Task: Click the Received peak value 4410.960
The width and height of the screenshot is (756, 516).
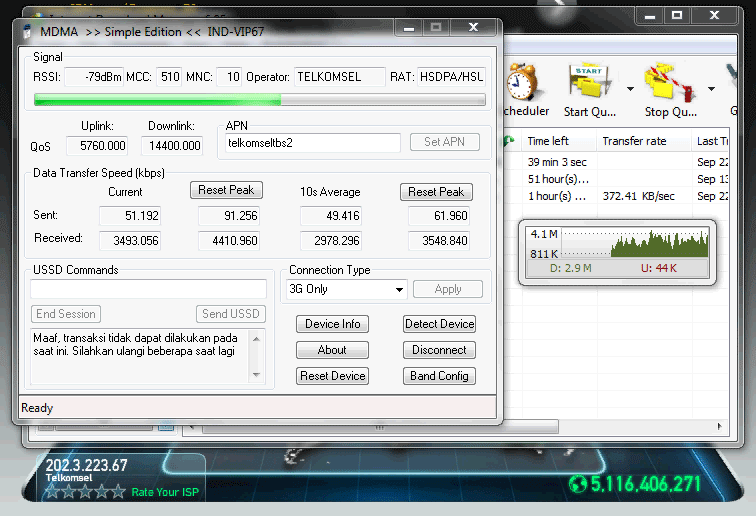Action: click(x=229, y=241)
